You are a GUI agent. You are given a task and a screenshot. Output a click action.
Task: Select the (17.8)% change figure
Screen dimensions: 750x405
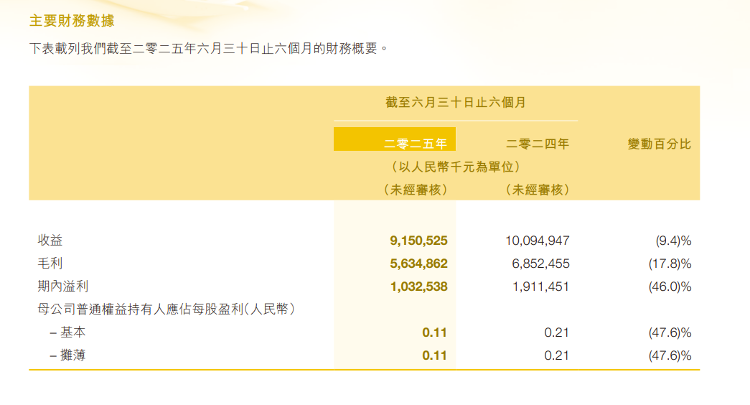pyautogui.click(x=669, y=263)
